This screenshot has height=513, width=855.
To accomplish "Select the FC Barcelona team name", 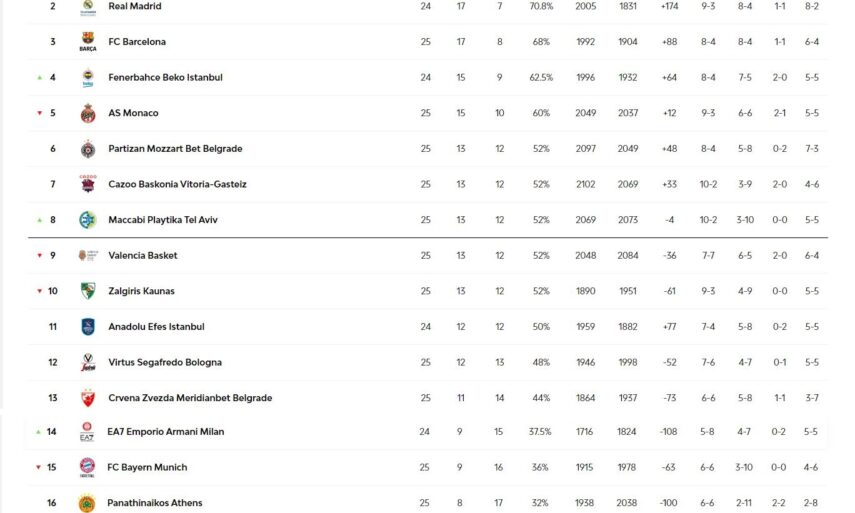I will click(137, 42).
